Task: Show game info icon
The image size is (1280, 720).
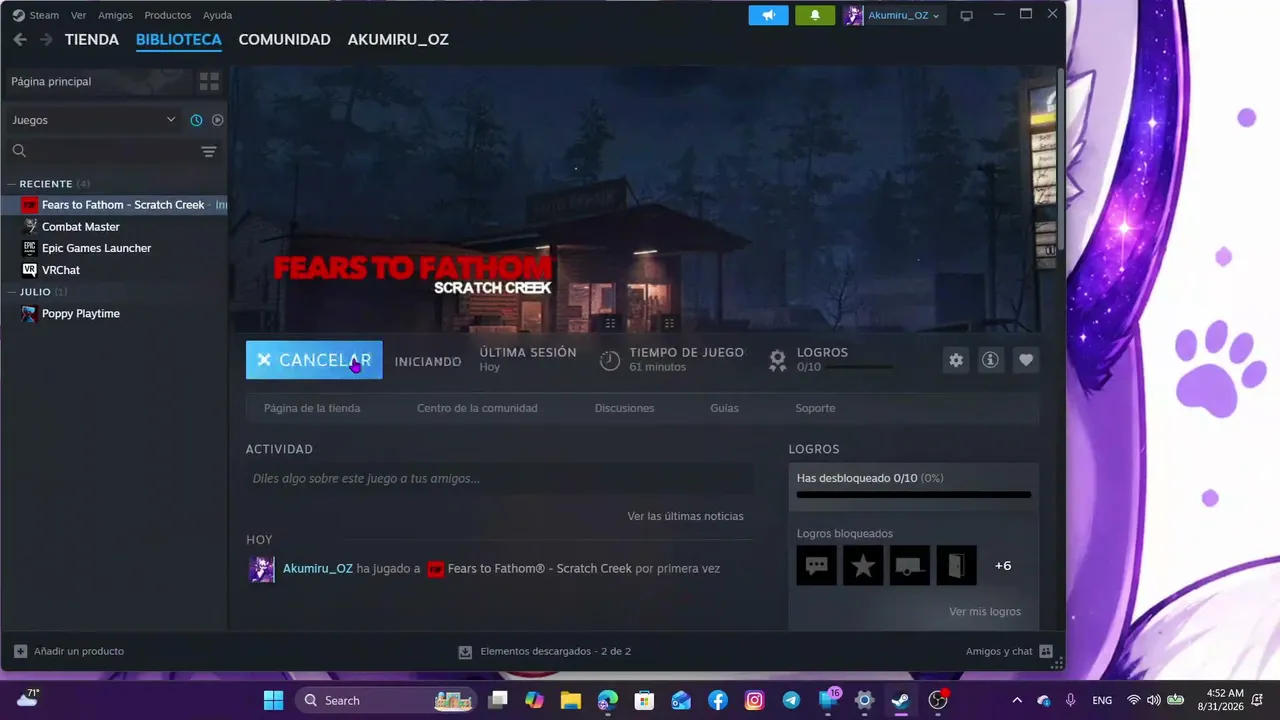Action: click(990, 360)
